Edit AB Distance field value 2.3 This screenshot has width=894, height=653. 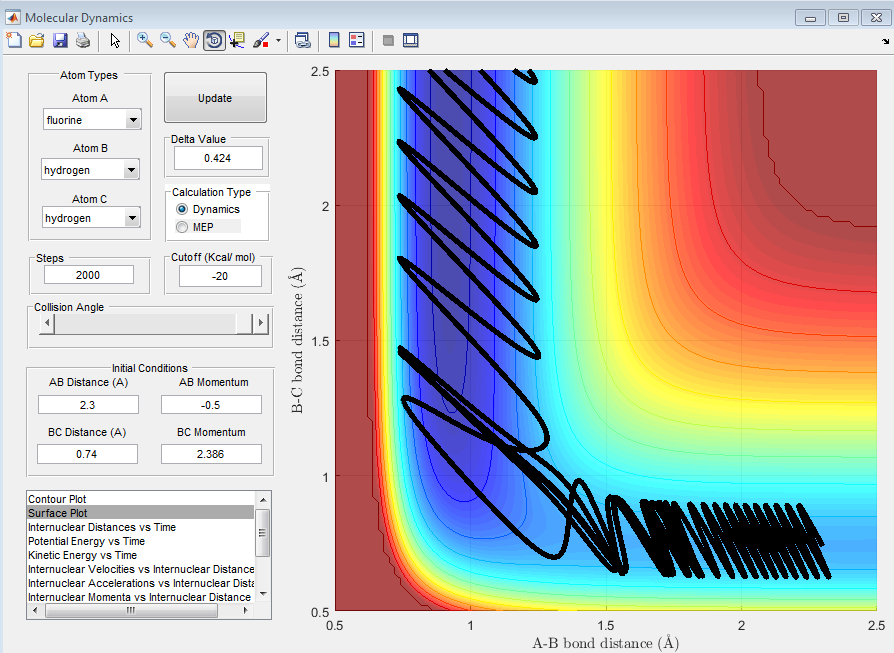tap(88, 405)
